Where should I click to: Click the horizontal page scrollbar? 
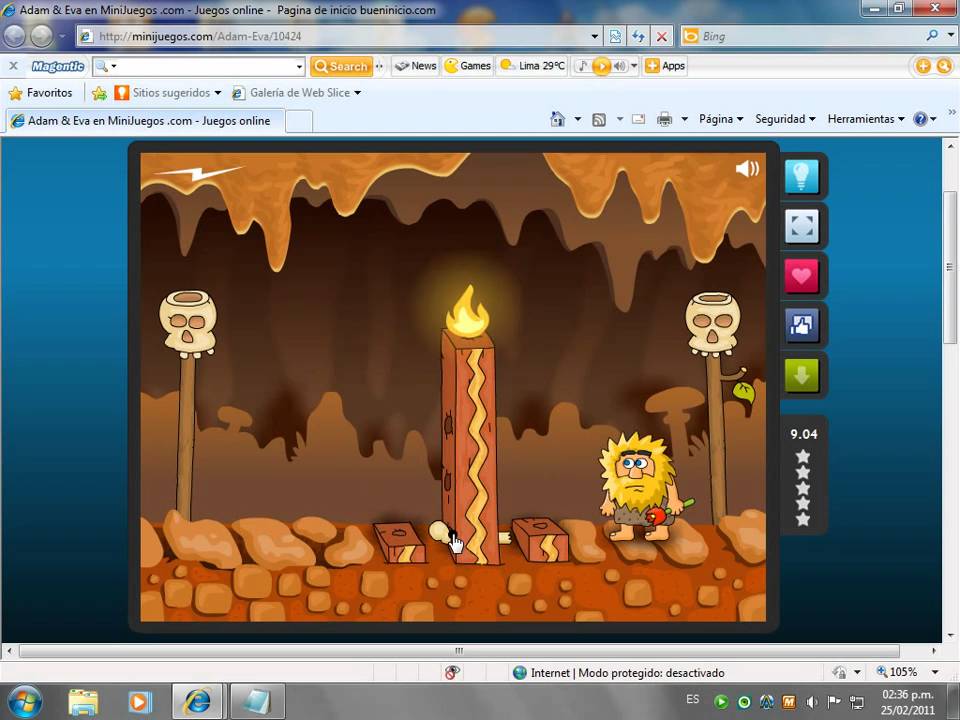click(x=459, y=650)
